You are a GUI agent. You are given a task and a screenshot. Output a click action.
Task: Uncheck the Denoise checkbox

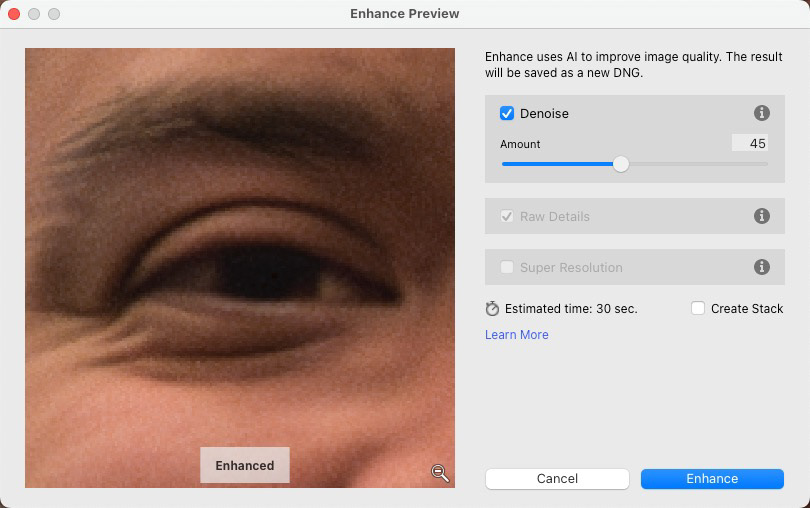(507, 113)
